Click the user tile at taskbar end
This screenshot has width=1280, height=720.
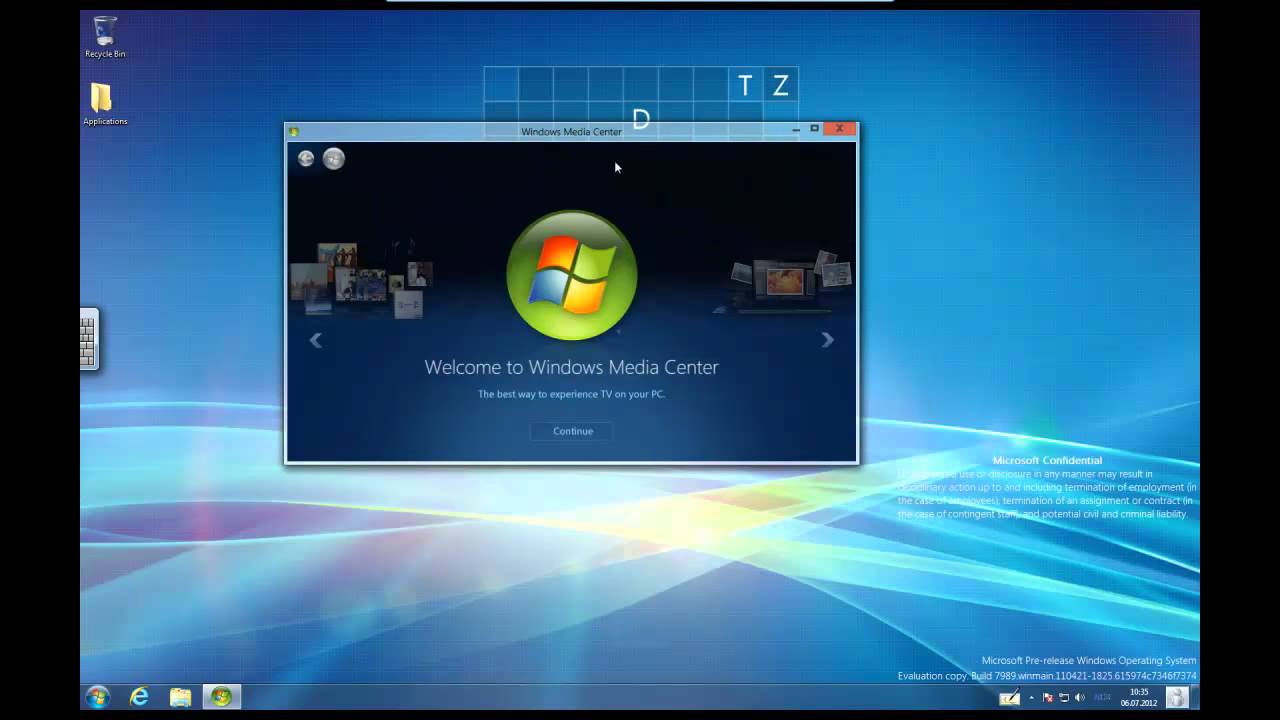point(1177,697)
